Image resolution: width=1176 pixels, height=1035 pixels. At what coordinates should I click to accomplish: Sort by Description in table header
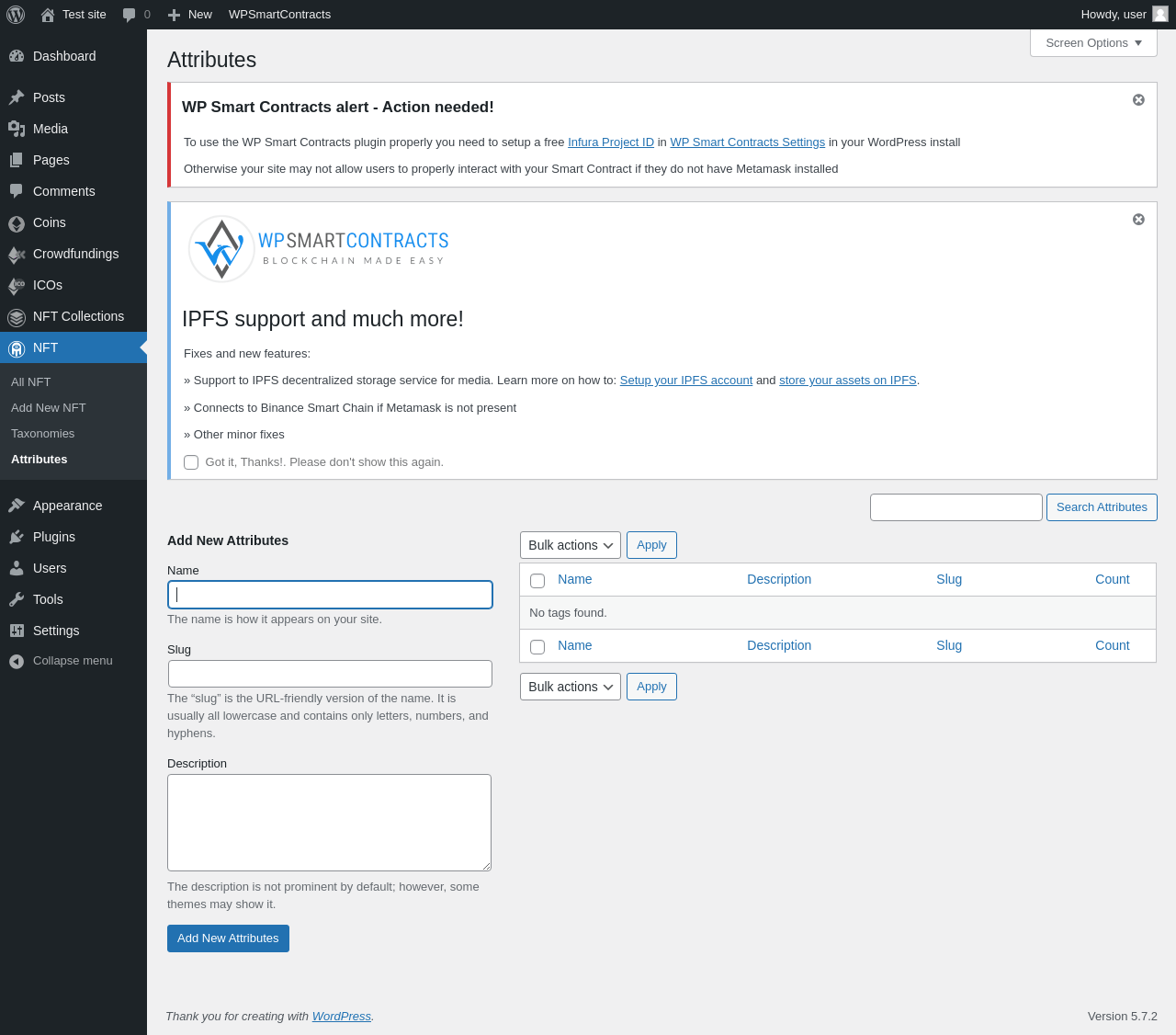(x=779, y=579)
